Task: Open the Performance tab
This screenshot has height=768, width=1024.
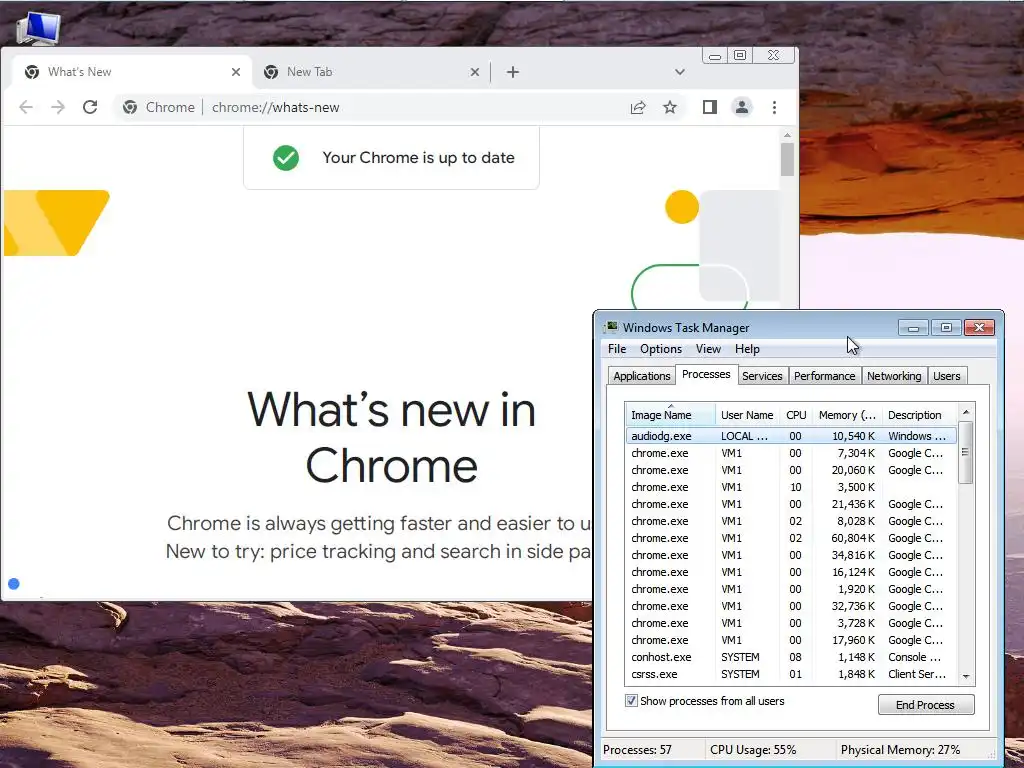Action: (824, 376)
